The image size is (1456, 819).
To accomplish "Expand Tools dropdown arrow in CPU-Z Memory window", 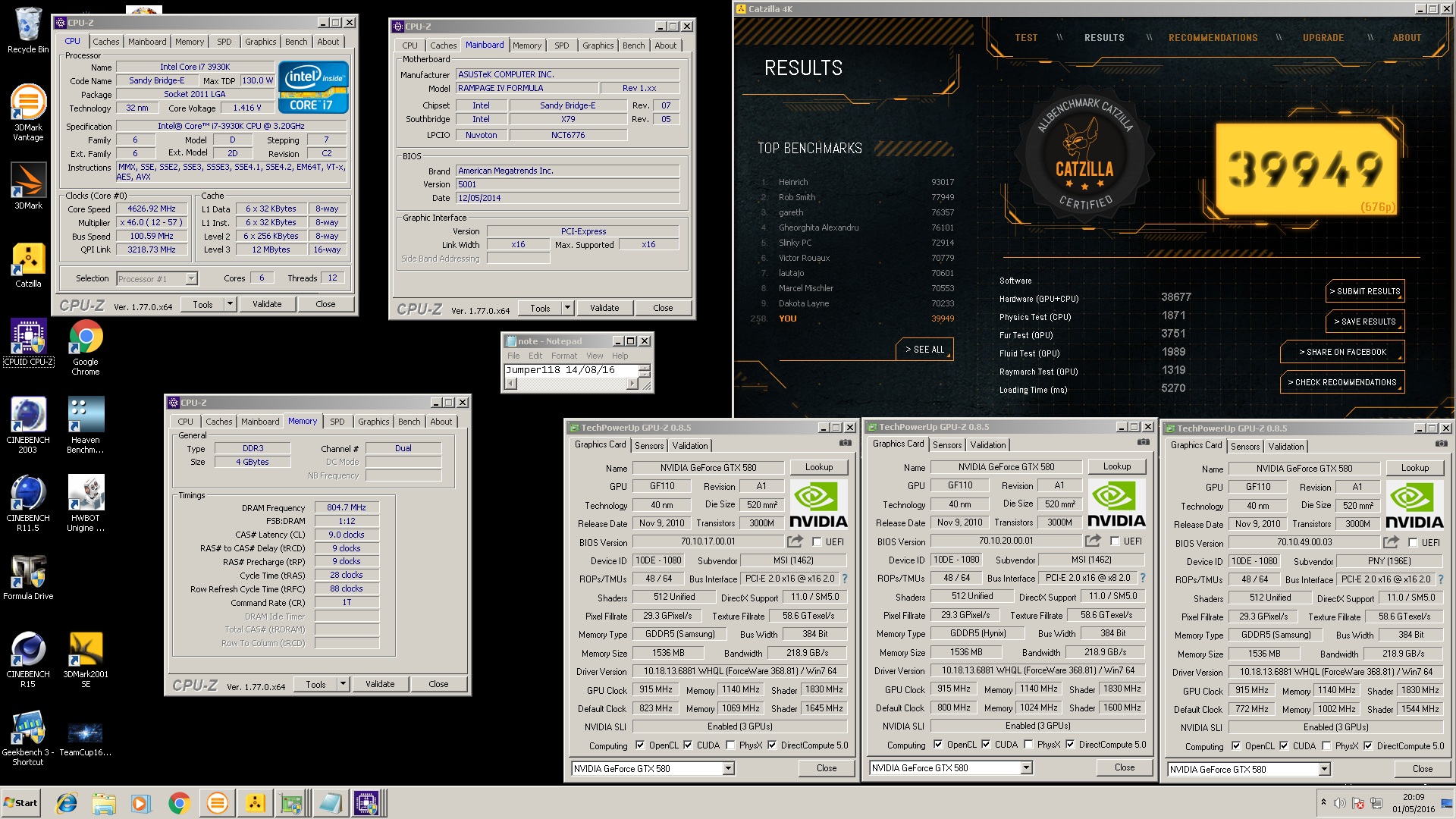I will coord(343,684).
